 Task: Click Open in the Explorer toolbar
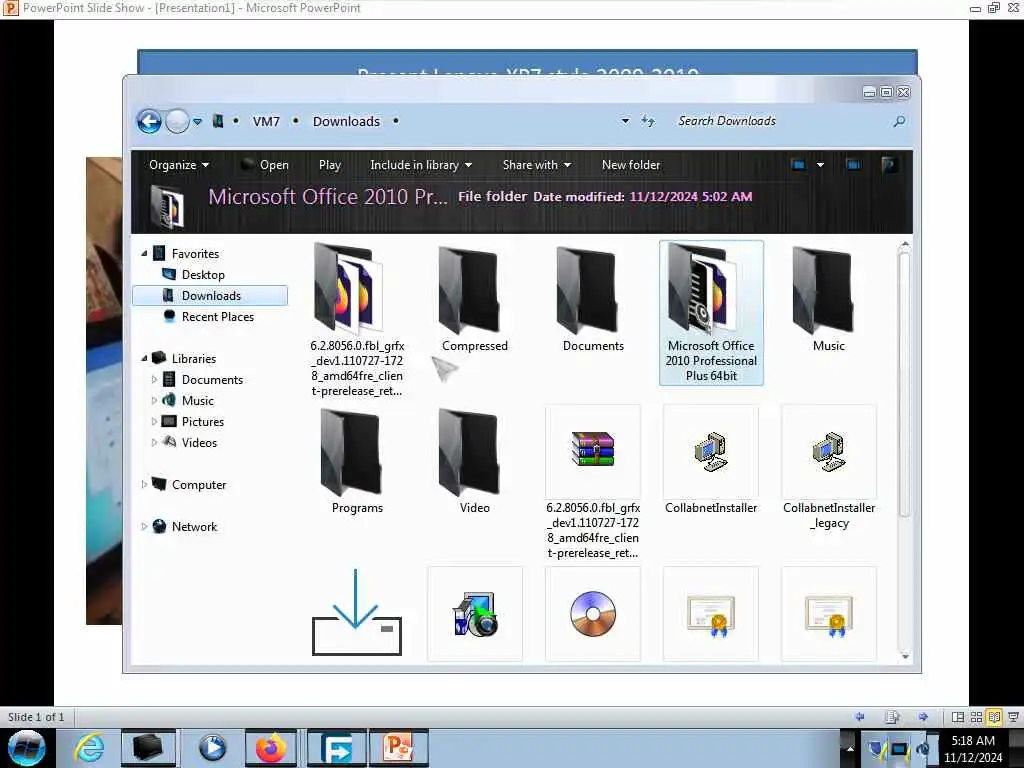[265, 165]
